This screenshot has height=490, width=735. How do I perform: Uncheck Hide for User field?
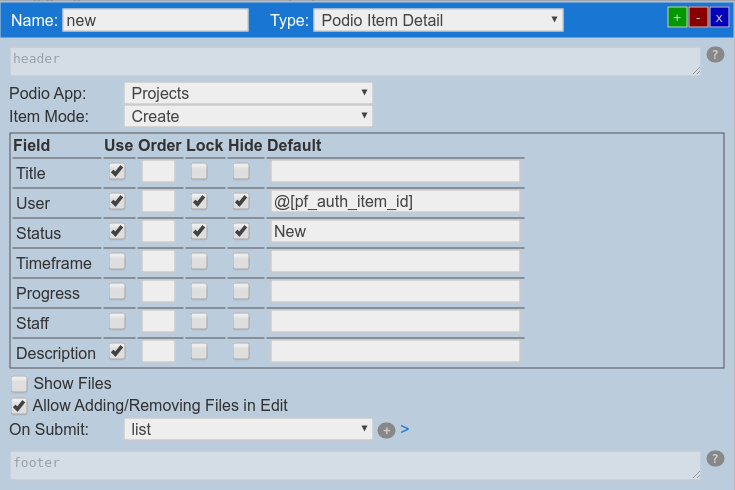(x=241, y=201)
